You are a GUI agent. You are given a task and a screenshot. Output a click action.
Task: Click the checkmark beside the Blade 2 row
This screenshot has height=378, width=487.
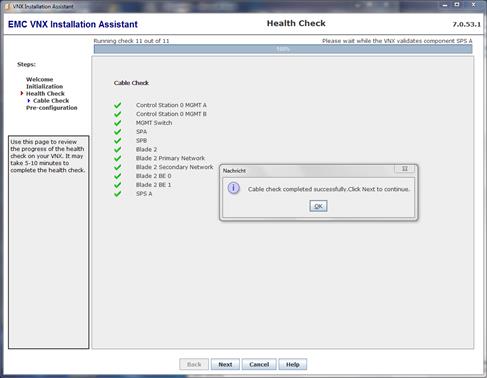tap(118, 149)
